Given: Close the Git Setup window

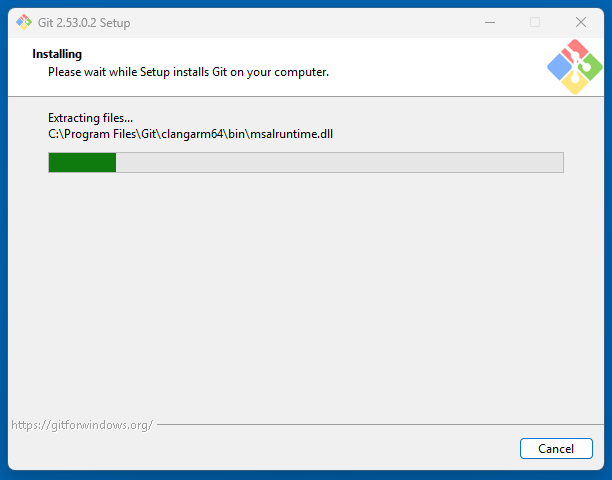Looking at the screenshot, I should 580,22.
